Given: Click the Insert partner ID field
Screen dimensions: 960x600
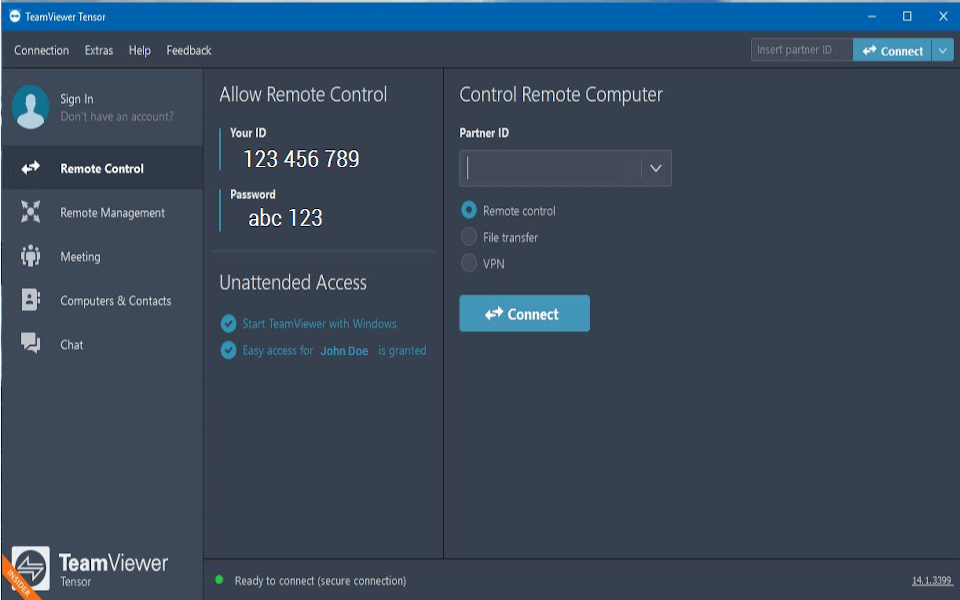Looking at the screenshot, I should coord(801,50).
